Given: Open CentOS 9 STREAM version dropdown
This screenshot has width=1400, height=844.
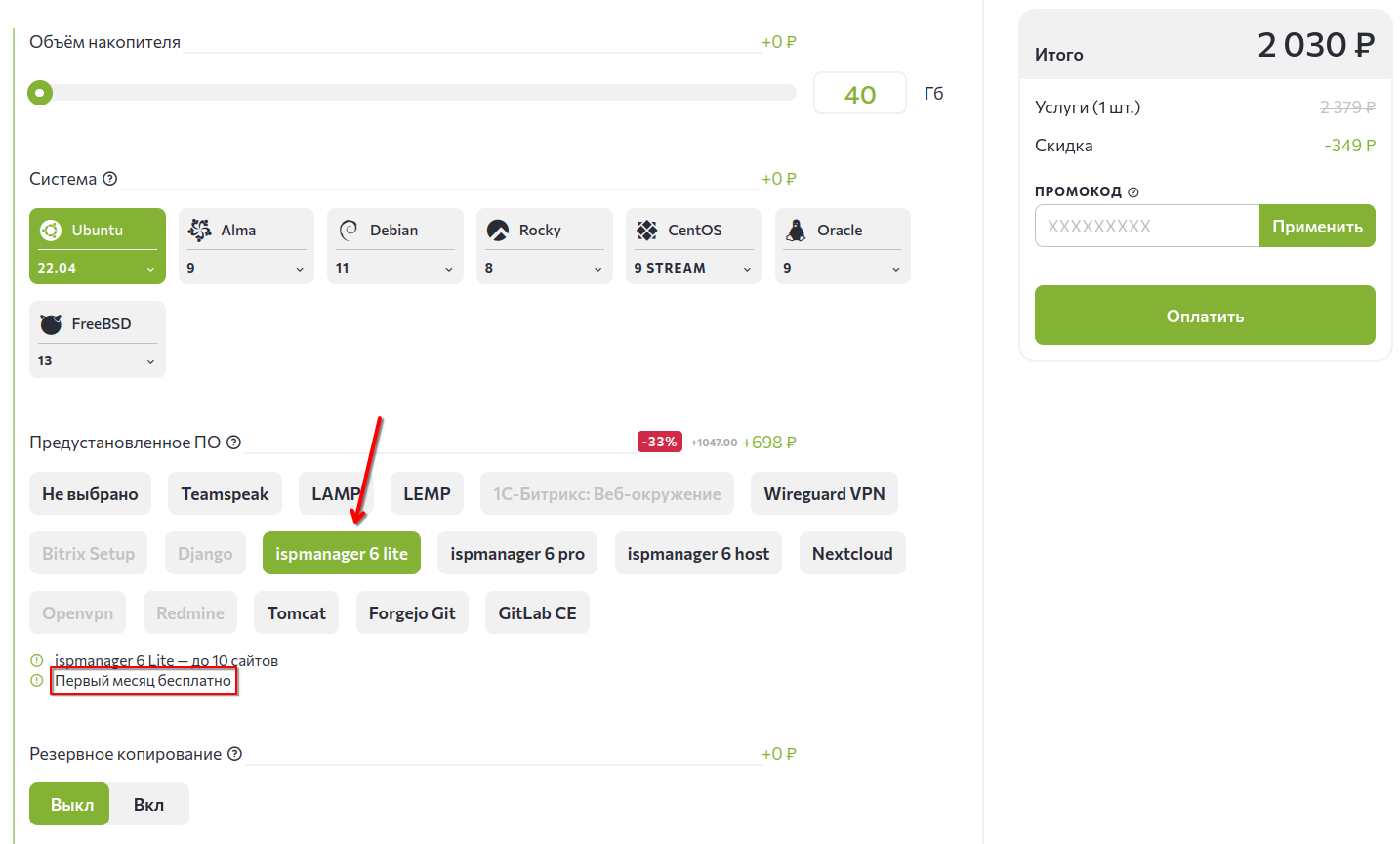Looking at the screenshot, I should point(693,268).
